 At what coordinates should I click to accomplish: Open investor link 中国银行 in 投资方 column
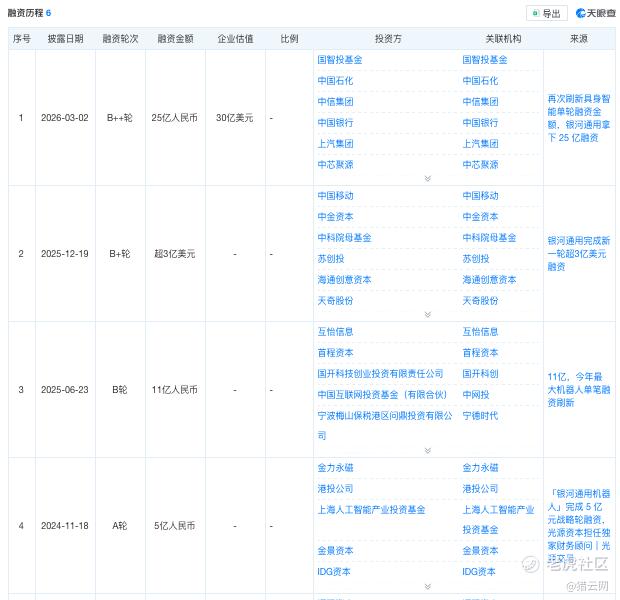coord(335,123)
